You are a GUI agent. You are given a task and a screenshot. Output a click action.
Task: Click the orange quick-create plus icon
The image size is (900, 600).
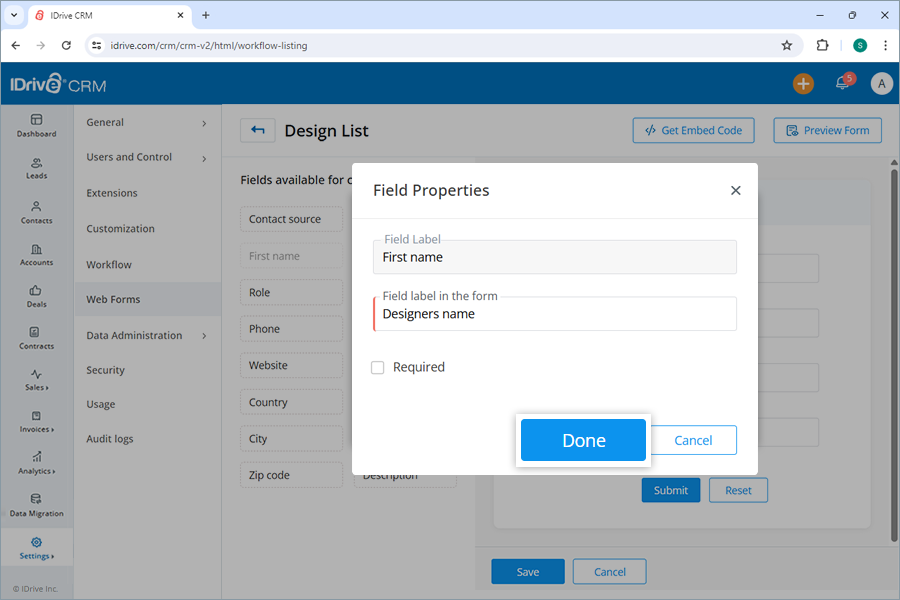tap(803, 83)
